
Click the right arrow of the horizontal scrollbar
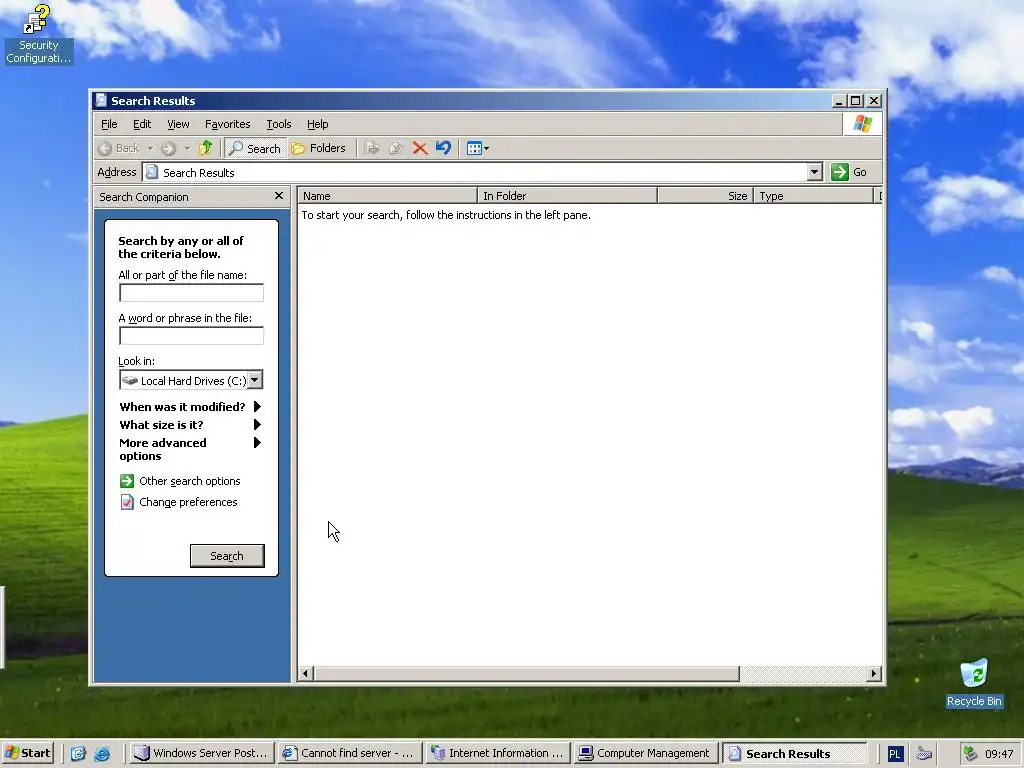[x=874, y=673]
